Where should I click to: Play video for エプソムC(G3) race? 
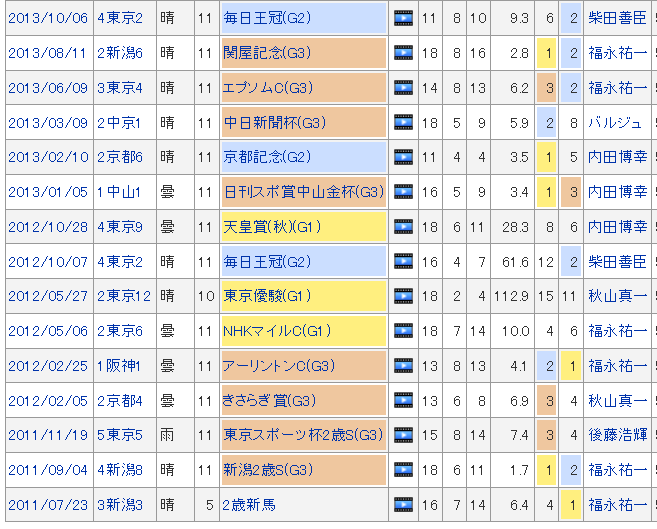tap(403, 88)
